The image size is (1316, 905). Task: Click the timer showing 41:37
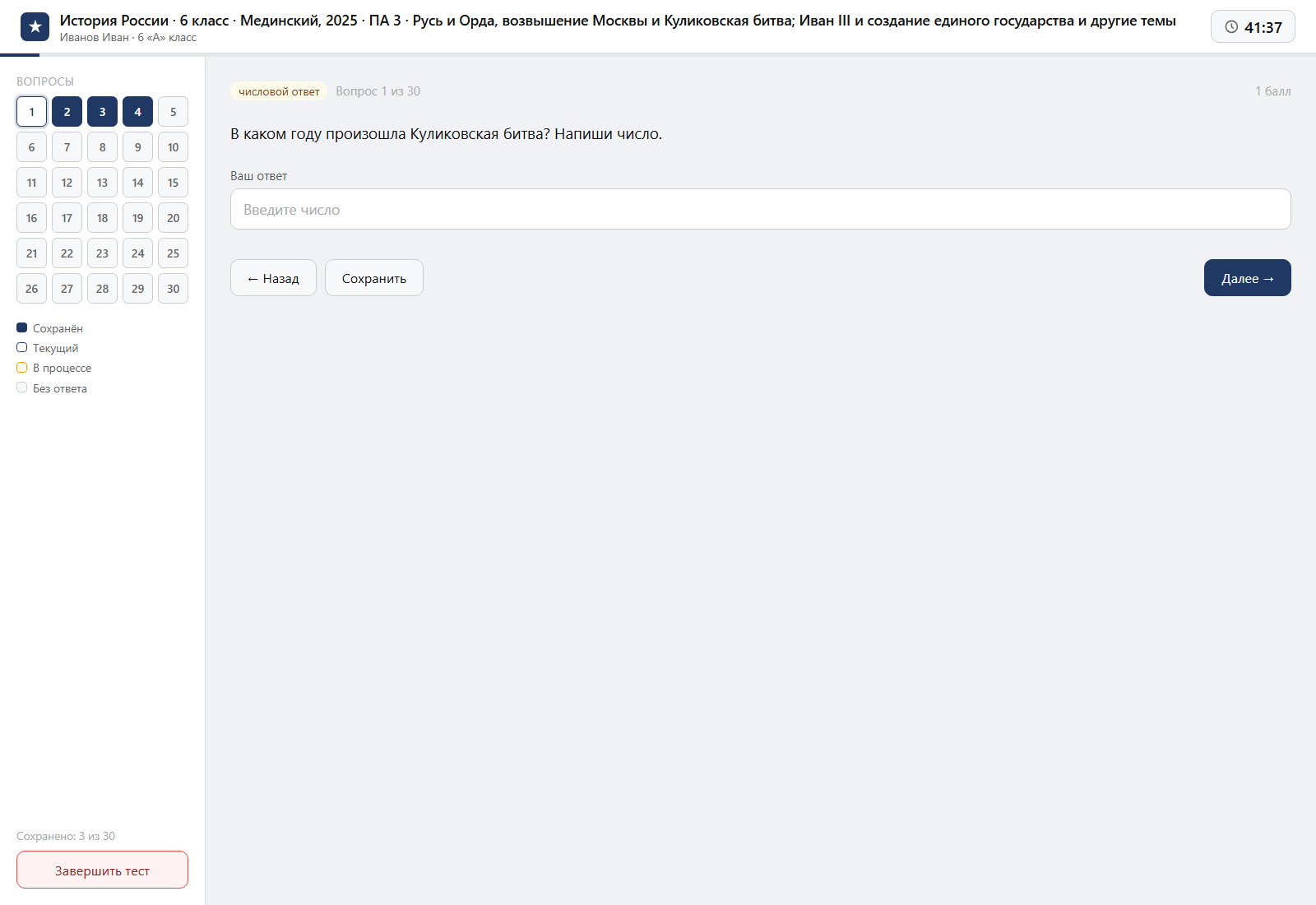[x=1253, y=26]
